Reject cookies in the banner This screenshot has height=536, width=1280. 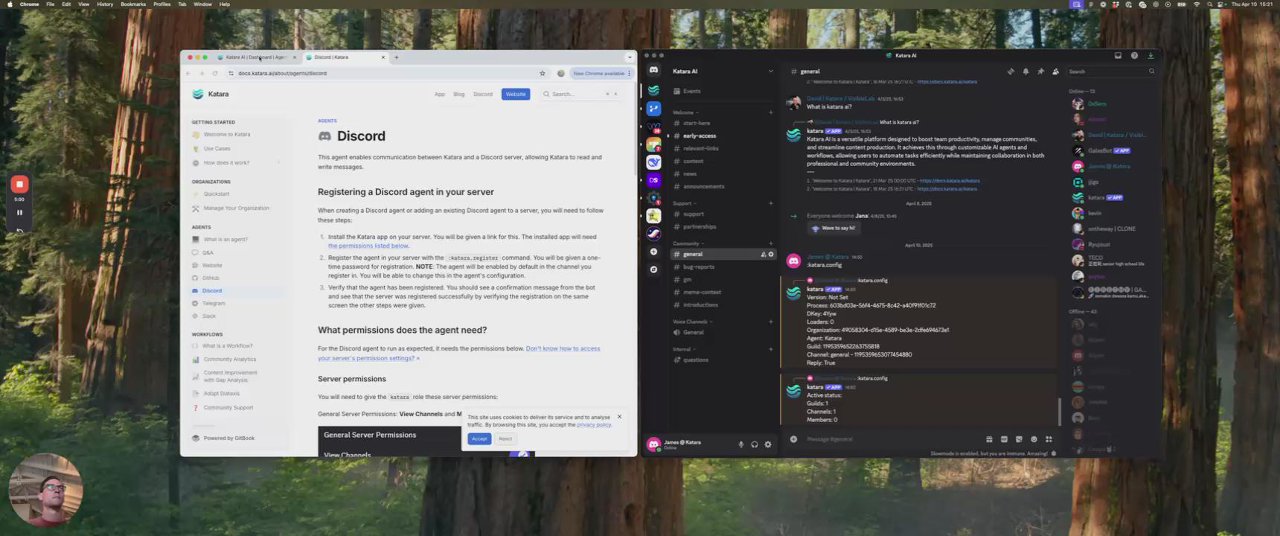pos(505,439)
